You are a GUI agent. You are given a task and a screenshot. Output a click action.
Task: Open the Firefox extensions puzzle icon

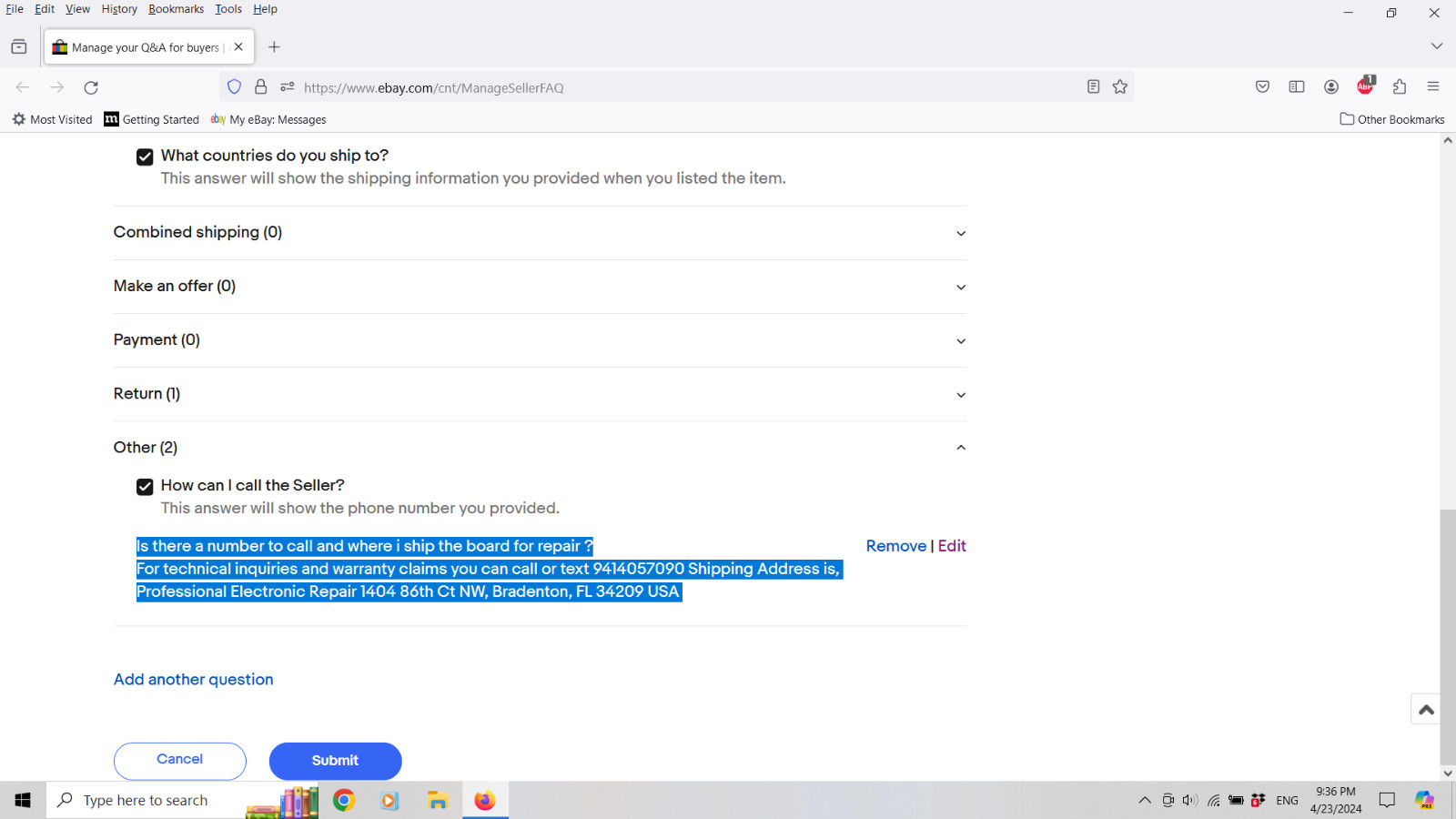(1400, 86)
